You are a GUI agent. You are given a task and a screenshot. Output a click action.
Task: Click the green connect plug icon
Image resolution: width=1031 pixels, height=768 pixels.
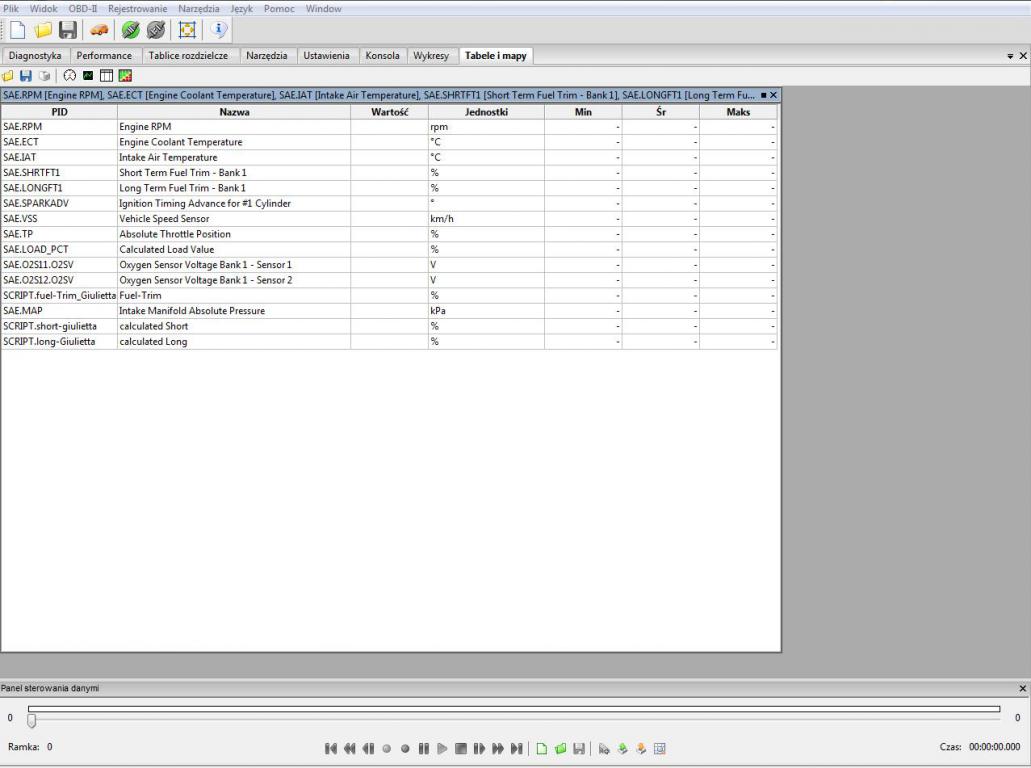pos(131,31)
